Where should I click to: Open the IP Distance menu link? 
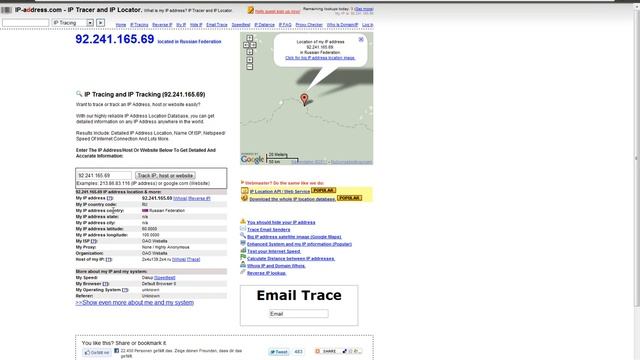(x=264, y=25)
